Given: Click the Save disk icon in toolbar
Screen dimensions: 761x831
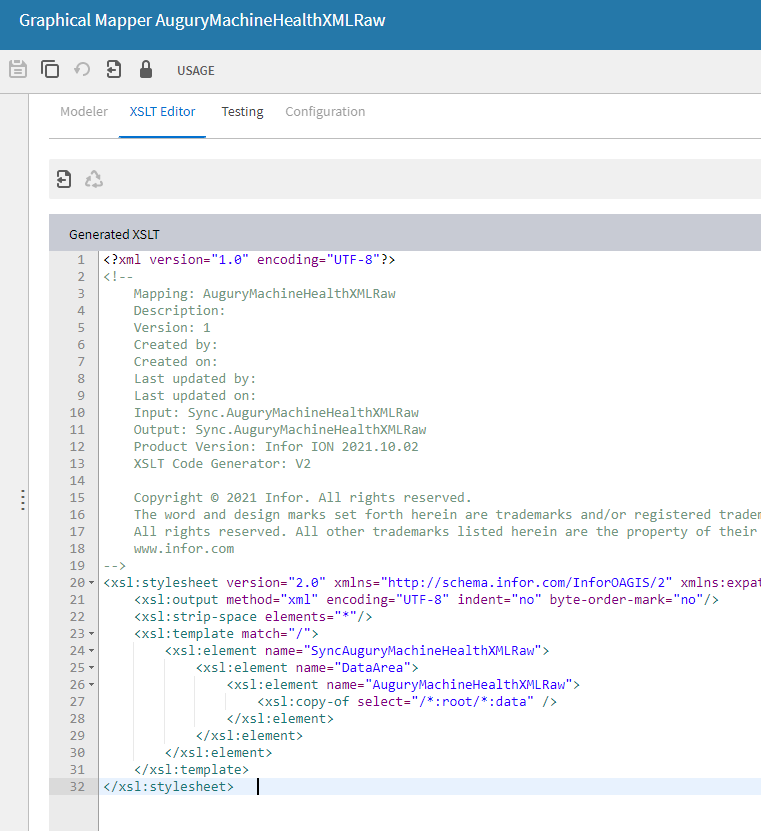Looking at the screenshot, I should 18,69.
